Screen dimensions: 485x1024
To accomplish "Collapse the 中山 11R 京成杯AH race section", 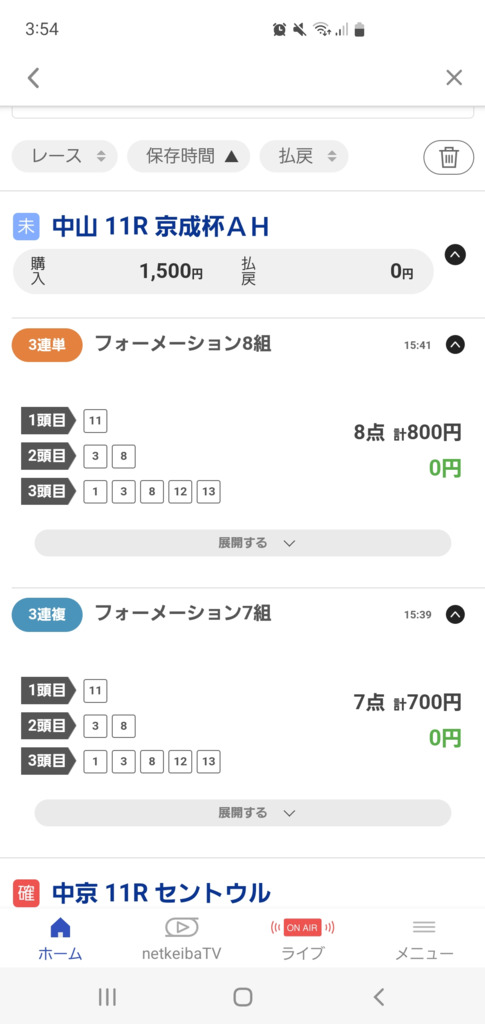I will pos(455,255).
